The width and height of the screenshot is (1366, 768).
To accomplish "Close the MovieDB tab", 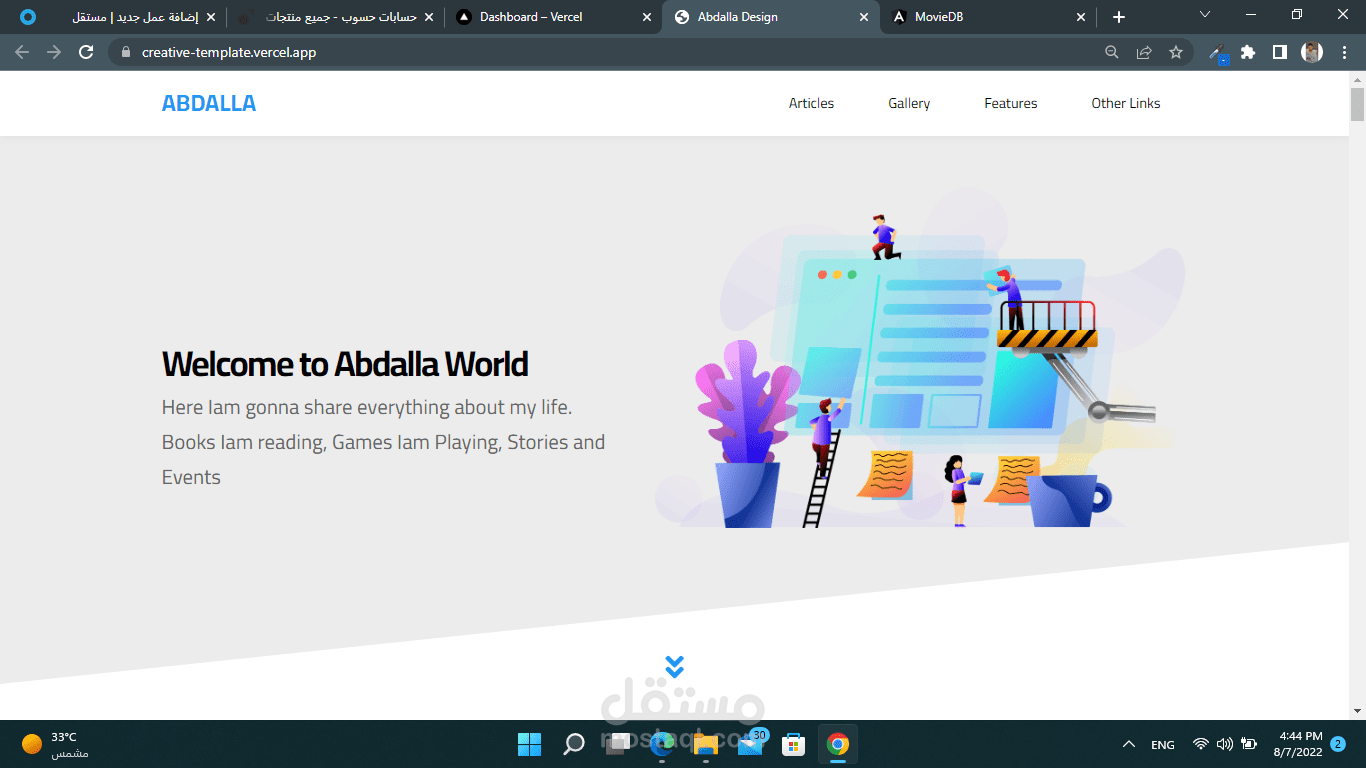I will pos(1081,17).
